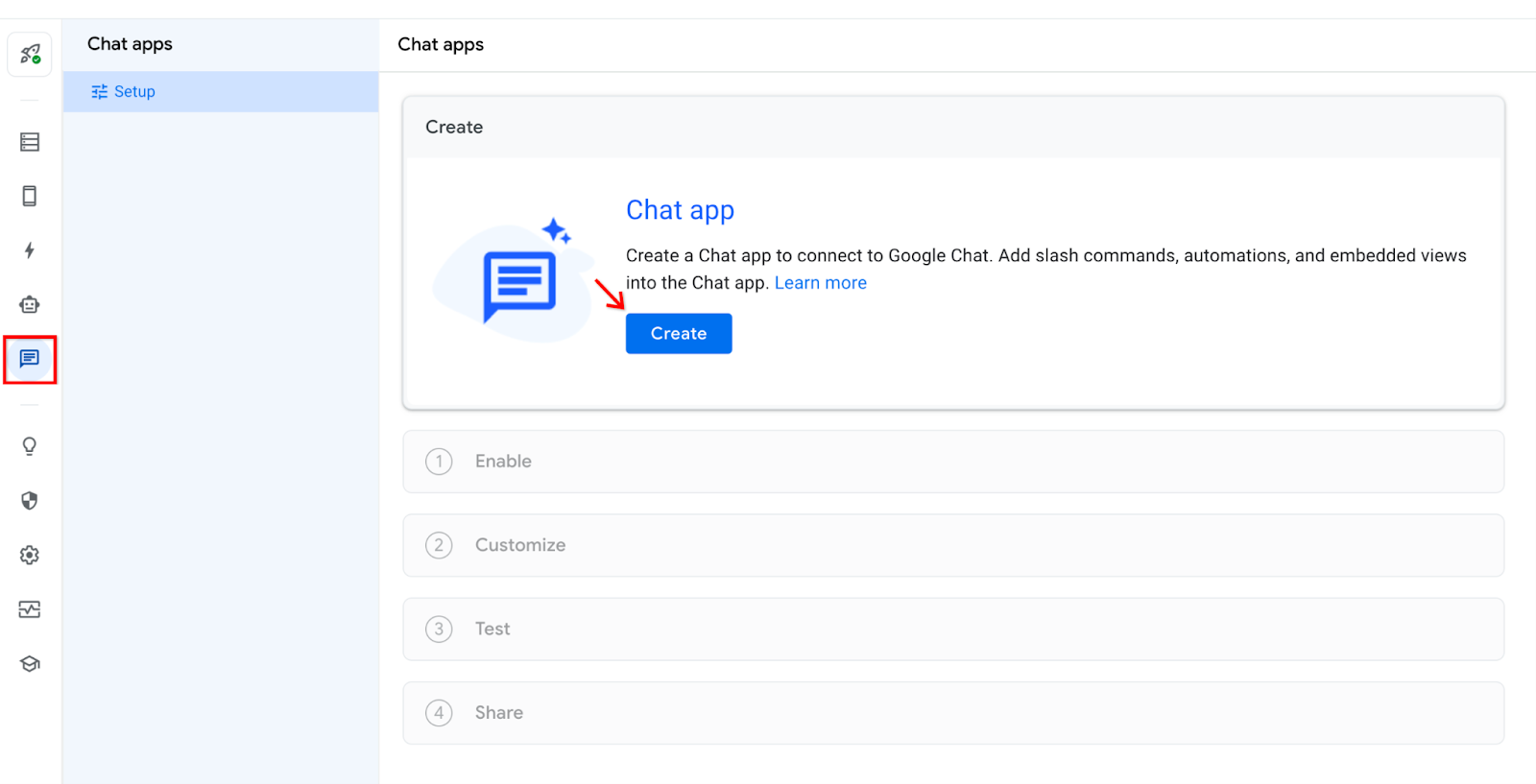Screen dimensions: 1536x784
Task: Open the Views phone icon
Action: coord(30,196)
